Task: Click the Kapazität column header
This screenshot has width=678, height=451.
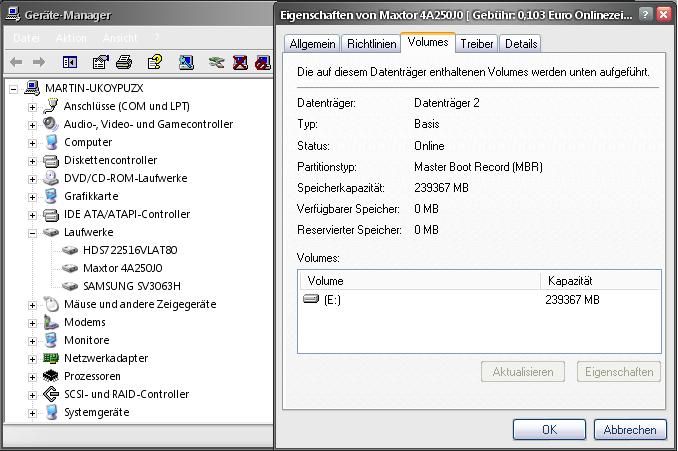Action: click(601, 281)
